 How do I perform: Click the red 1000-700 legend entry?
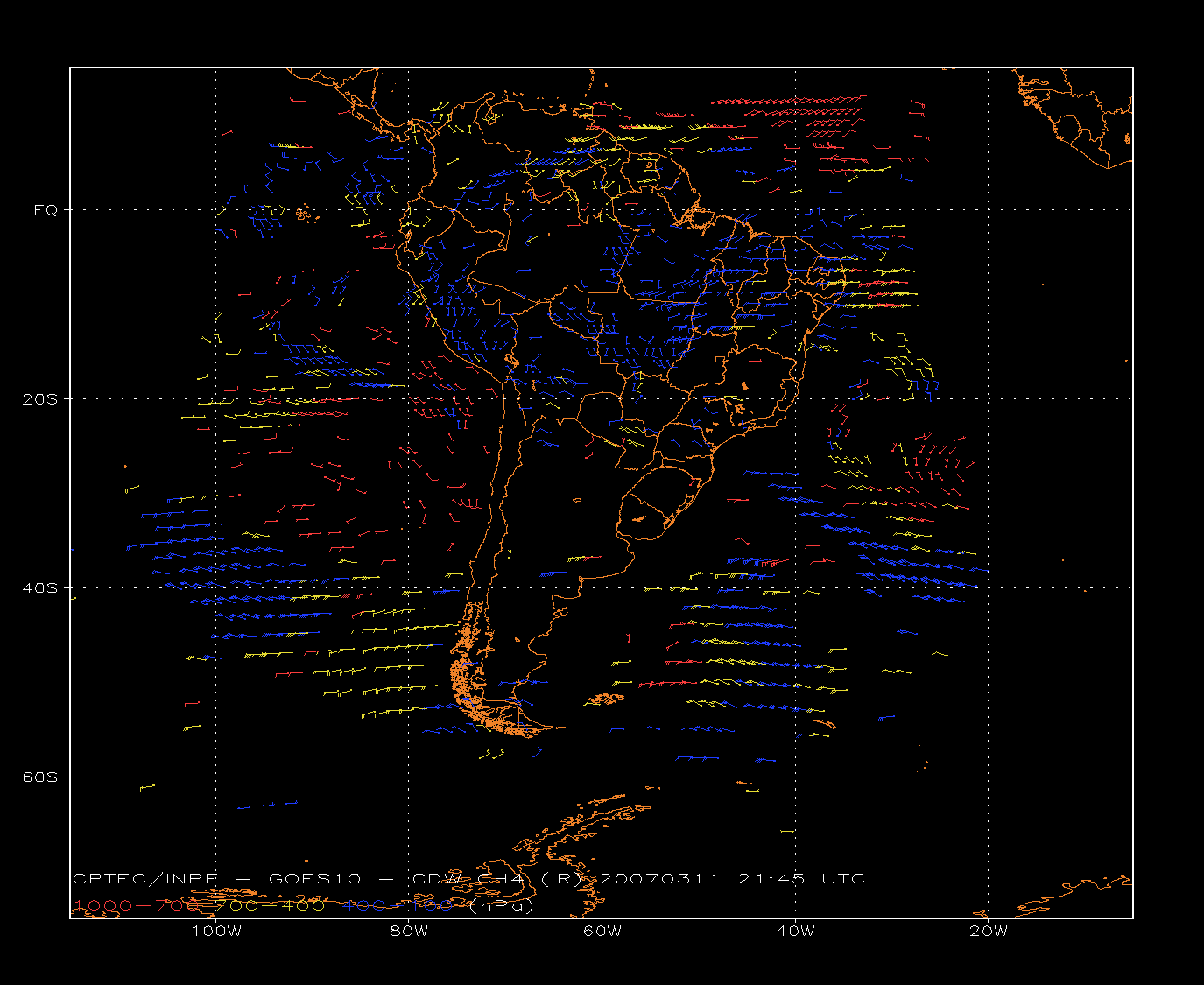point(136,905)
